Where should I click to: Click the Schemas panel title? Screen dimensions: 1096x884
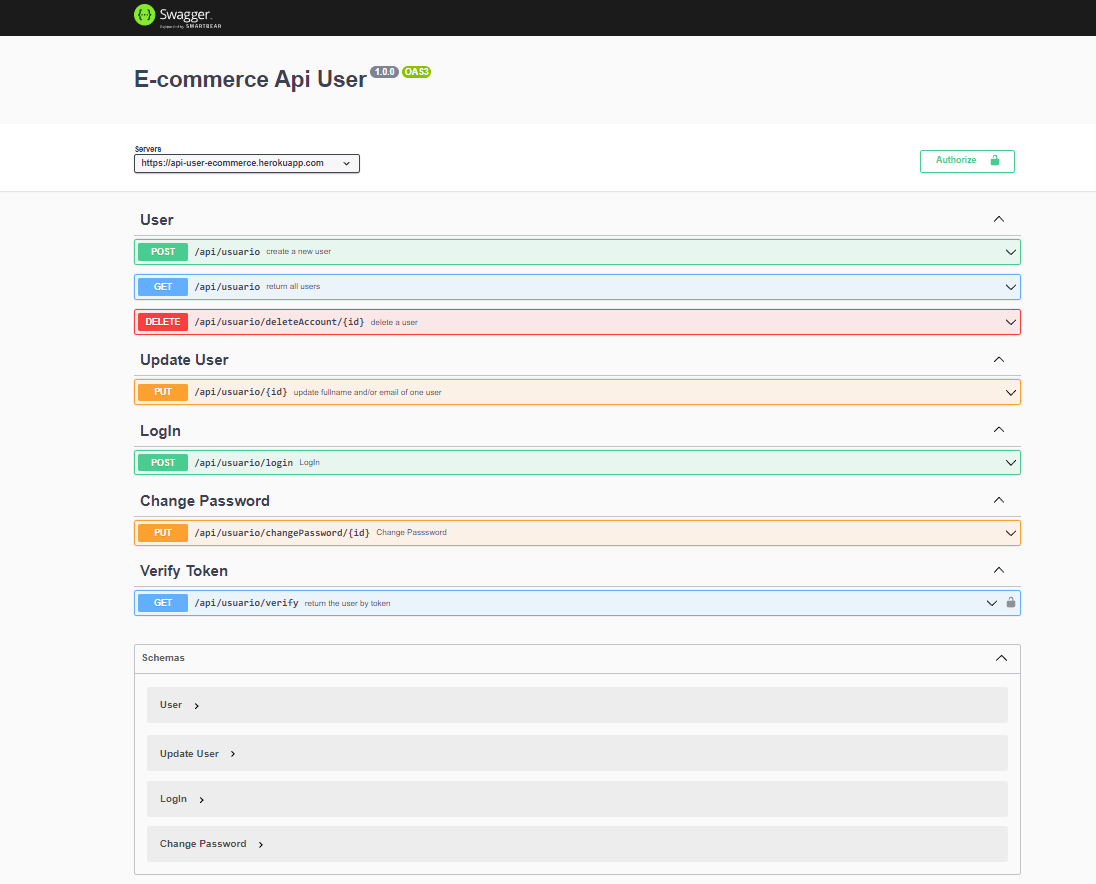pos(163,658)
